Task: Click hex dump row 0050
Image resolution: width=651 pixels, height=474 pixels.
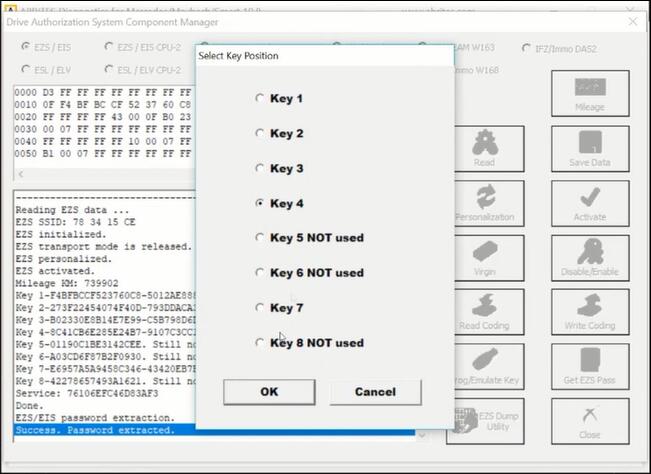Action: [x=105, y=153]
